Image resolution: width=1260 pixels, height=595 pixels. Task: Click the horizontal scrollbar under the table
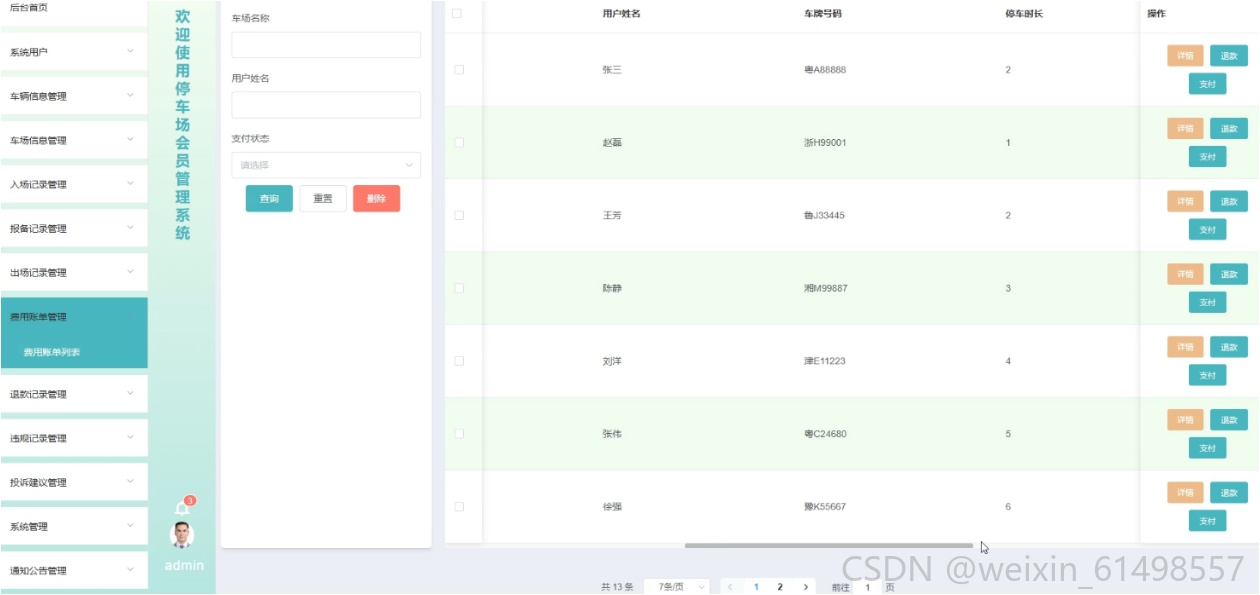828,545
